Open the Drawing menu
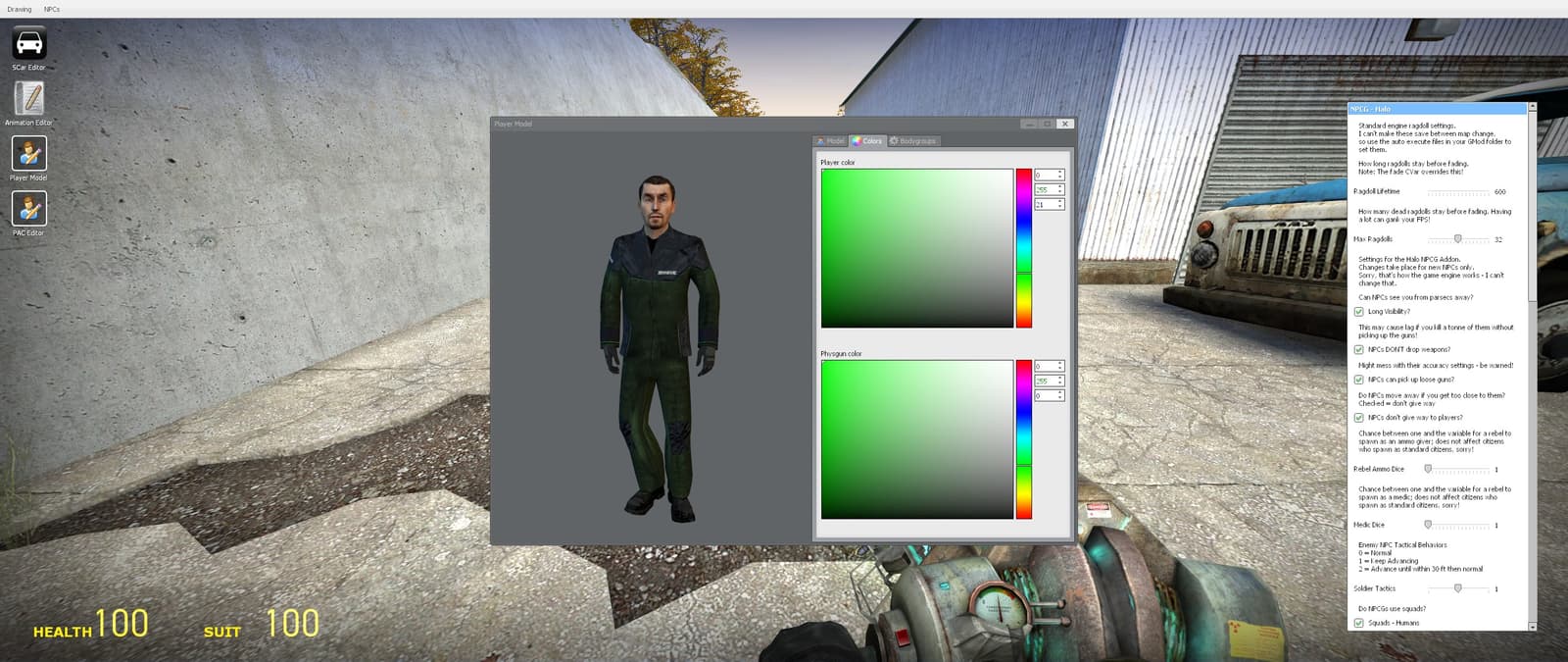Image resolution: width=1568 pixels, height=662 pixels. click(x=20, y=9)
